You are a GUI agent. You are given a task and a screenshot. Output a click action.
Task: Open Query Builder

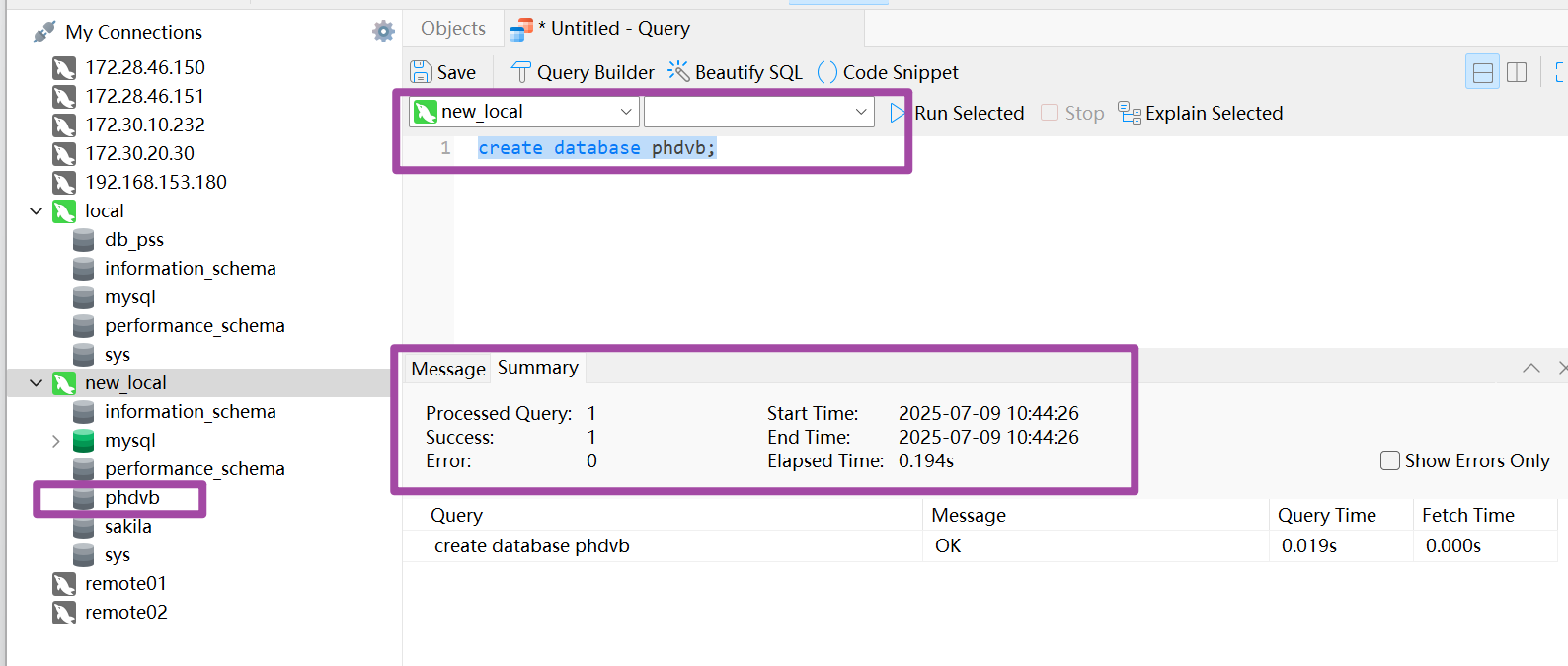581,71
